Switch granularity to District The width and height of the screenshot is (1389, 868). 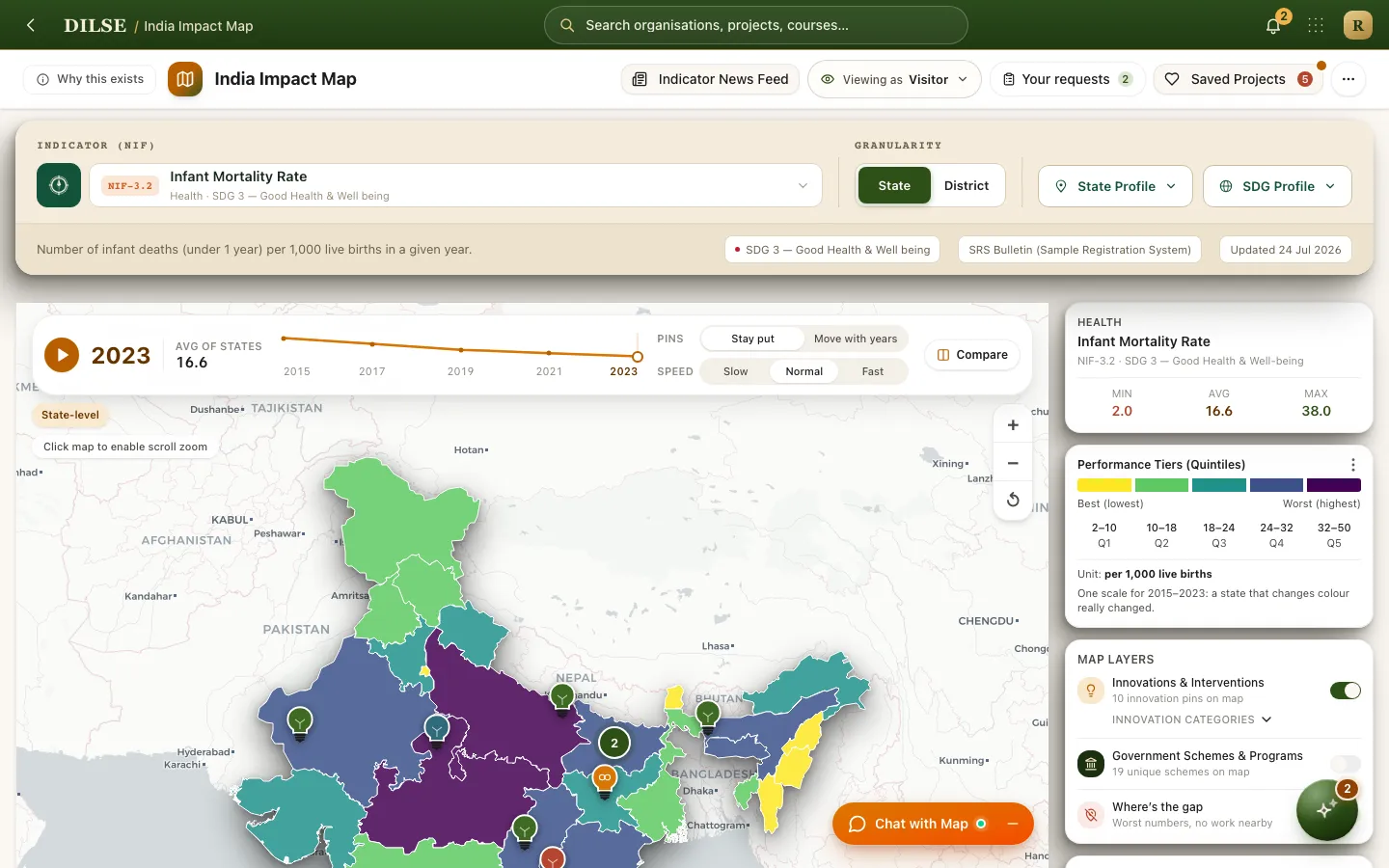point(967,185)
